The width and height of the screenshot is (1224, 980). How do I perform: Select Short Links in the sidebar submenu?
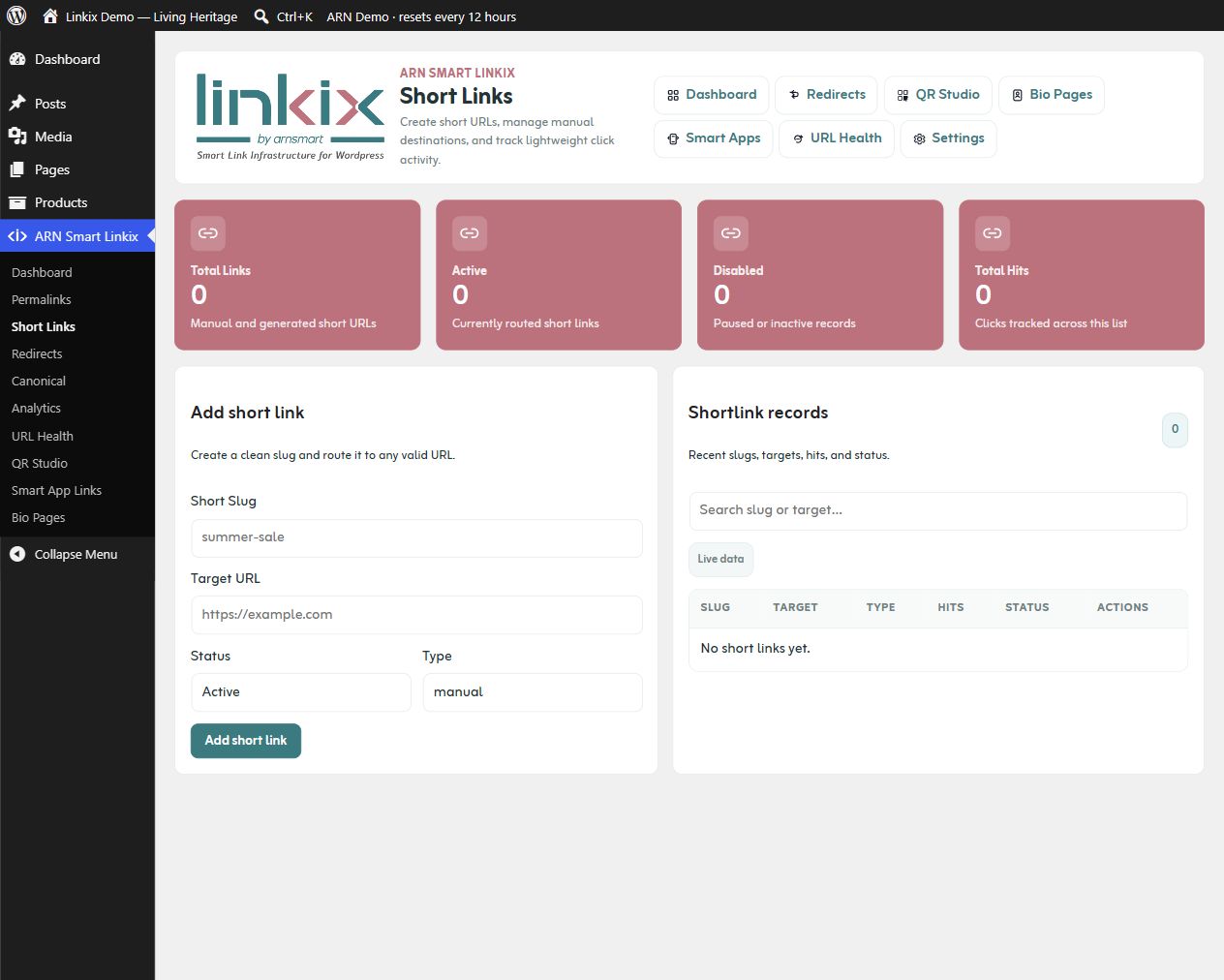(x=44, y=327)
